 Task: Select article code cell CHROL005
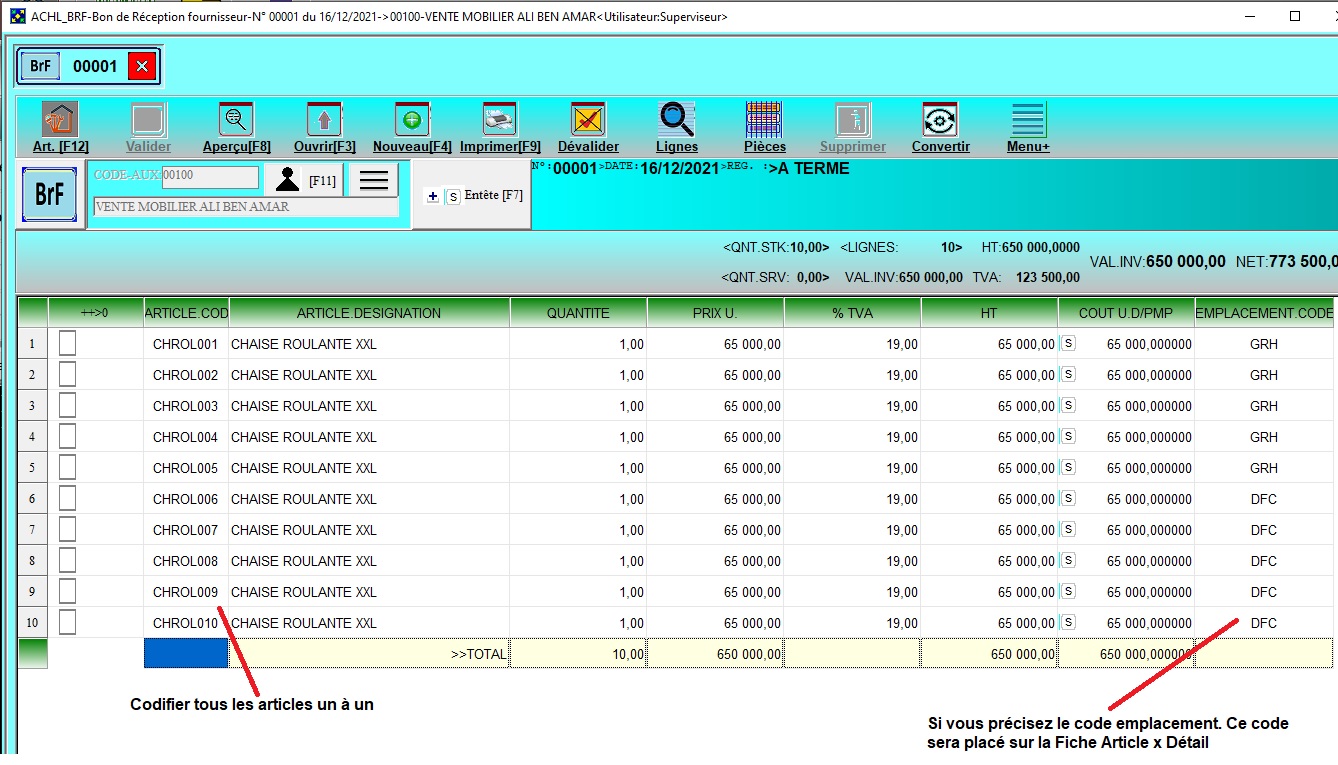point(186,468)
